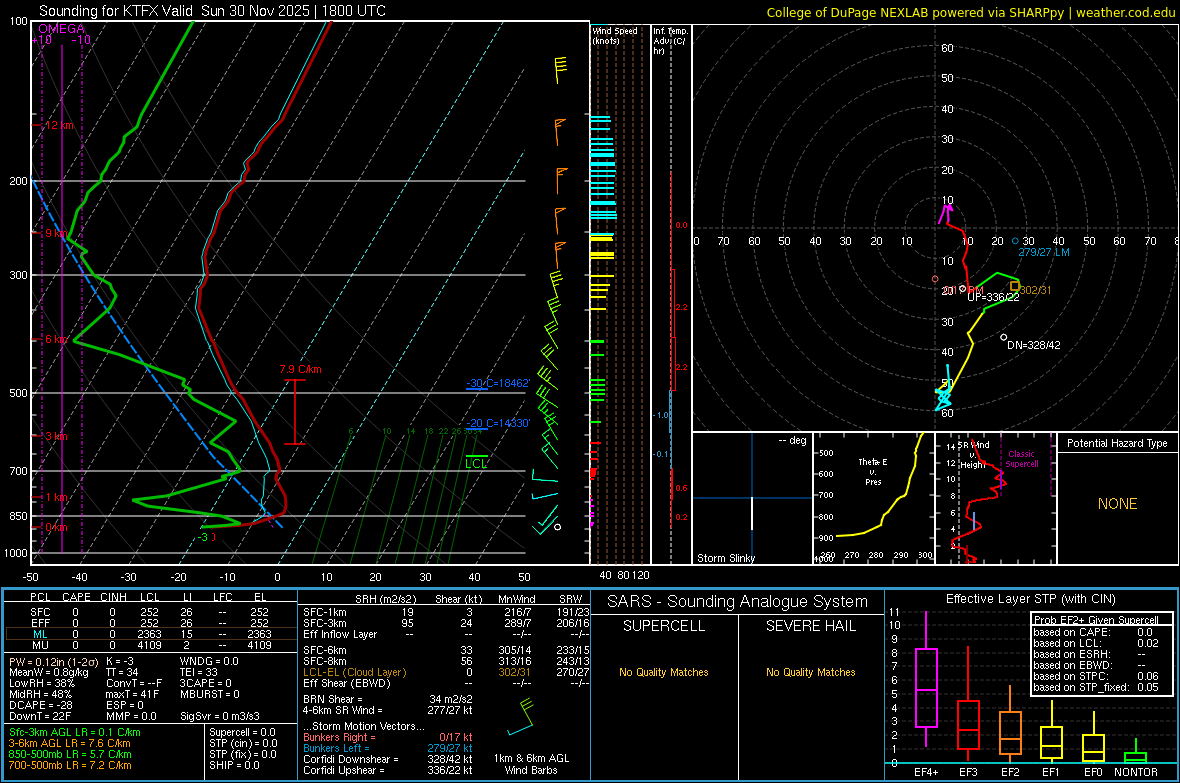Click the sounding title for KTFX 1800 UTC
The height and width of the screenshot is (783, 1180).
click(x=212, y=11)
